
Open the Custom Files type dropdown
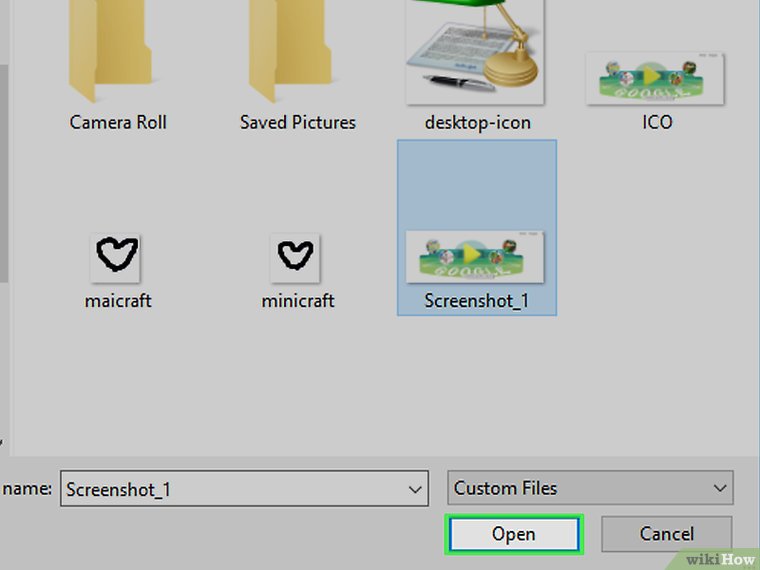[590, 489]
